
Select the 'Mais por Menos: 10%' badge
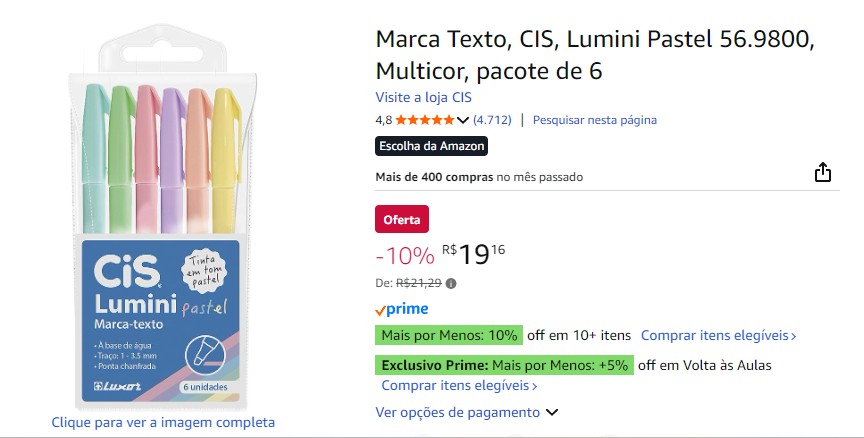coord(449,335)
